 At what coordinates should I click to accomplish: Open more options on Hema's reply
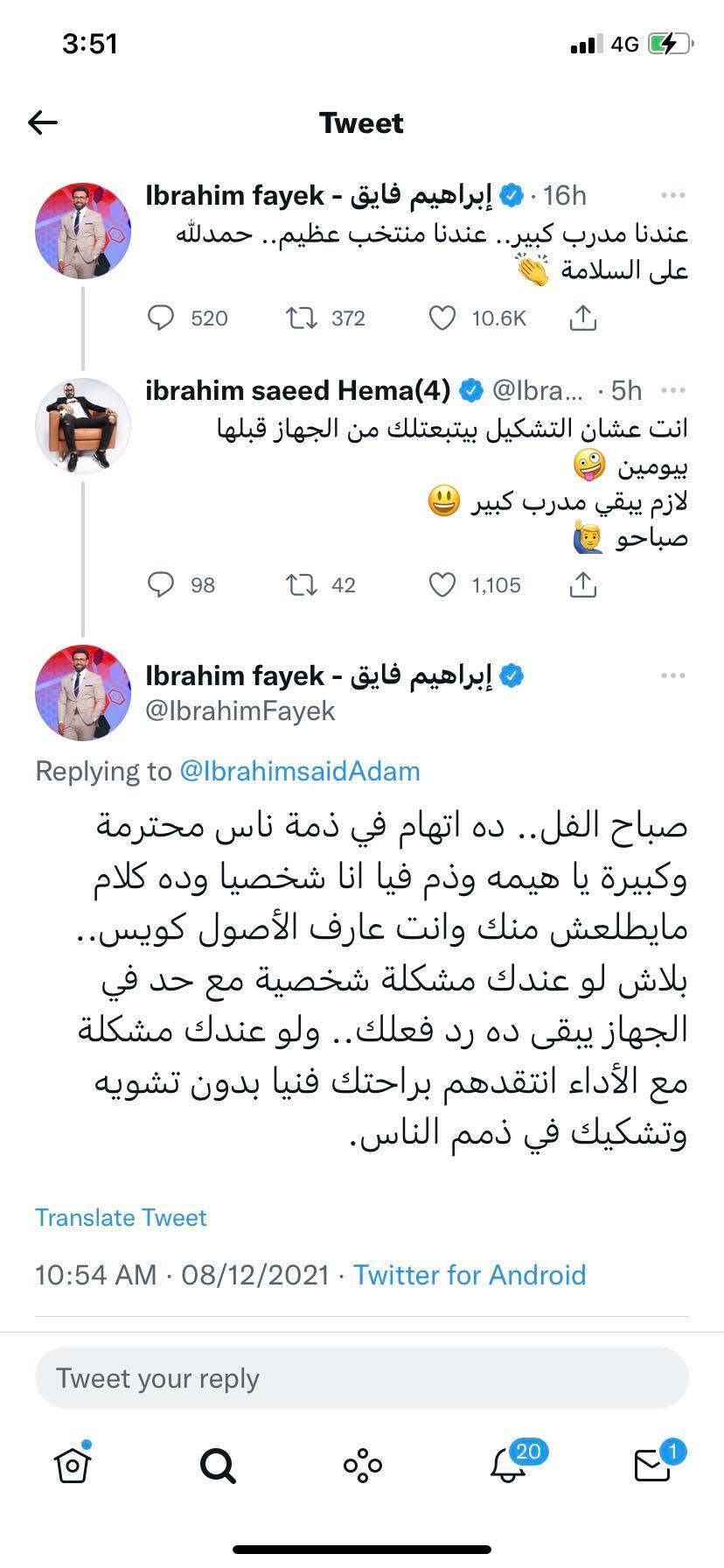pyautogui.click(x=672, y=390)
